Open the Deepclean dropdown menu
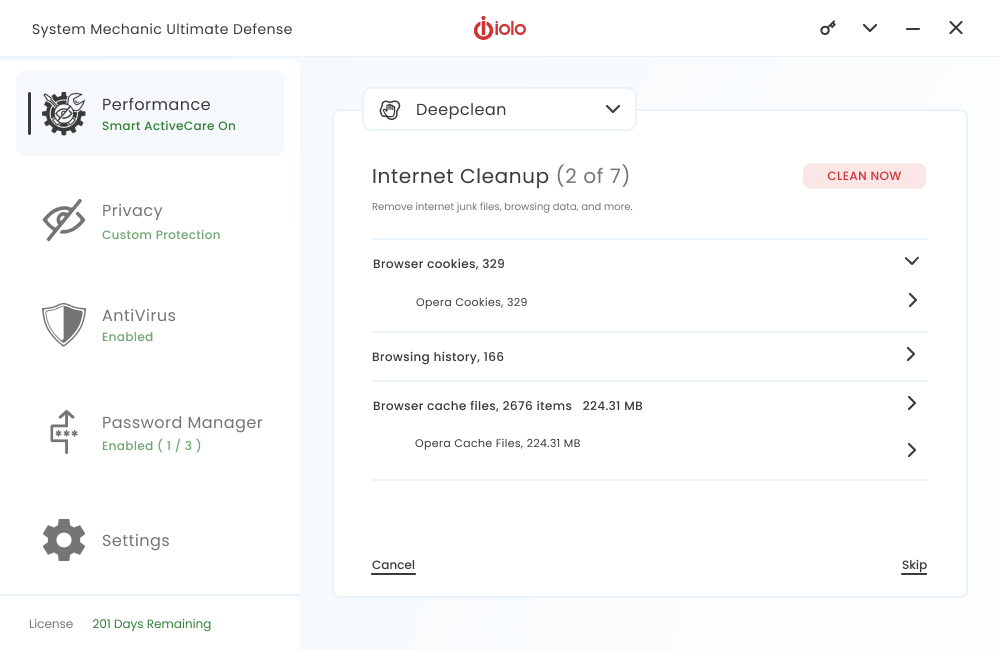Screen dimensions: 1000x650 tap(613, 110)
